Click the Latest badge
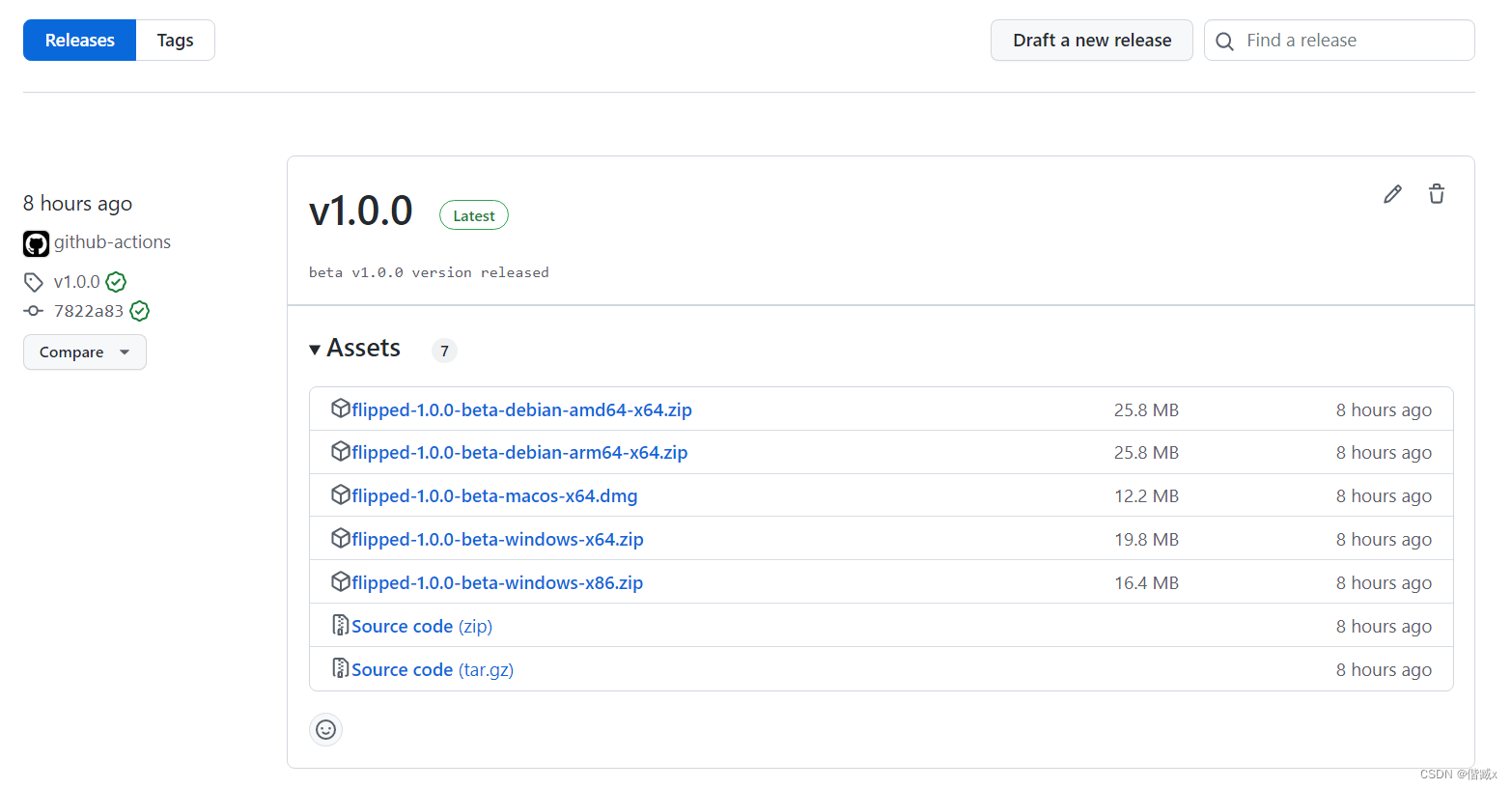 pyautogui.click(x=474, y=215)
